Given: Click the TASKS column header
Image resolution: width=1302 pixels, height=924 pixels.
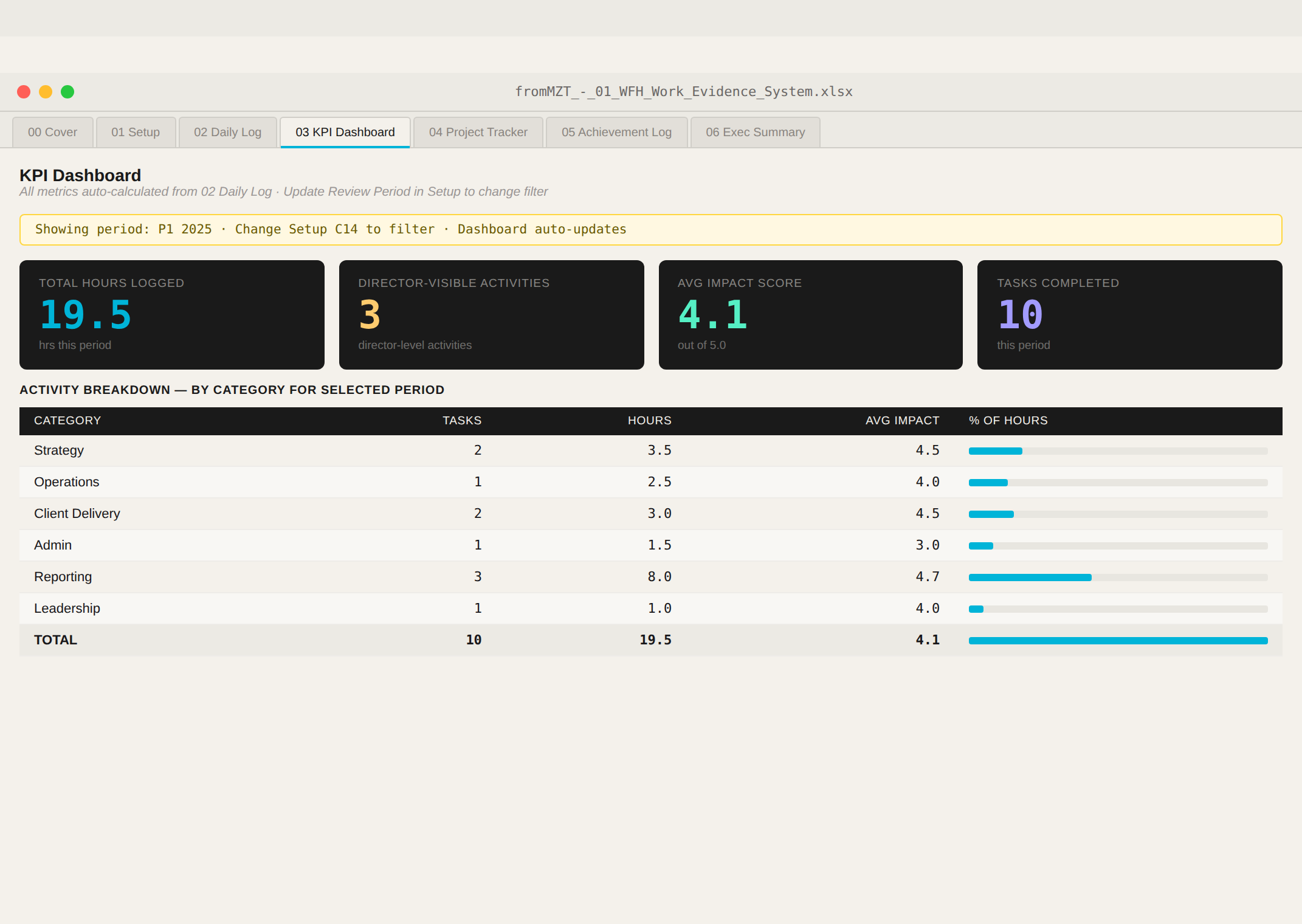Looking at the screenshot, I should tap(462, 421).
